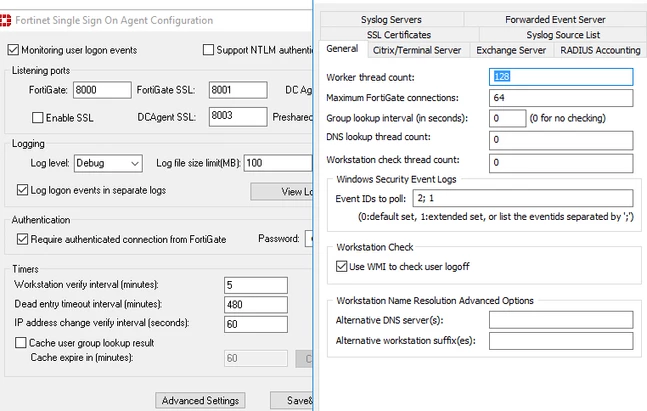This screenshot has height=411, width=647.
Task: Click the Save button at the bottom
Action: pyautogui.click(x=292, y=400)
